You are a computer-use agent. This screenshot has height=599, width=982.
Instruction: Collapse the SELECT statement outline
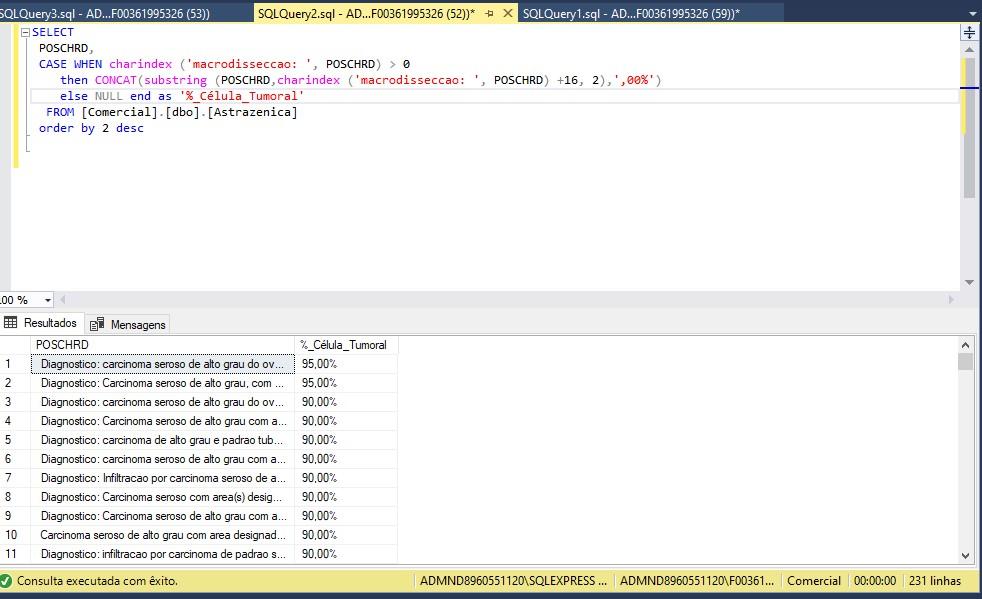(x=25, y=33)
